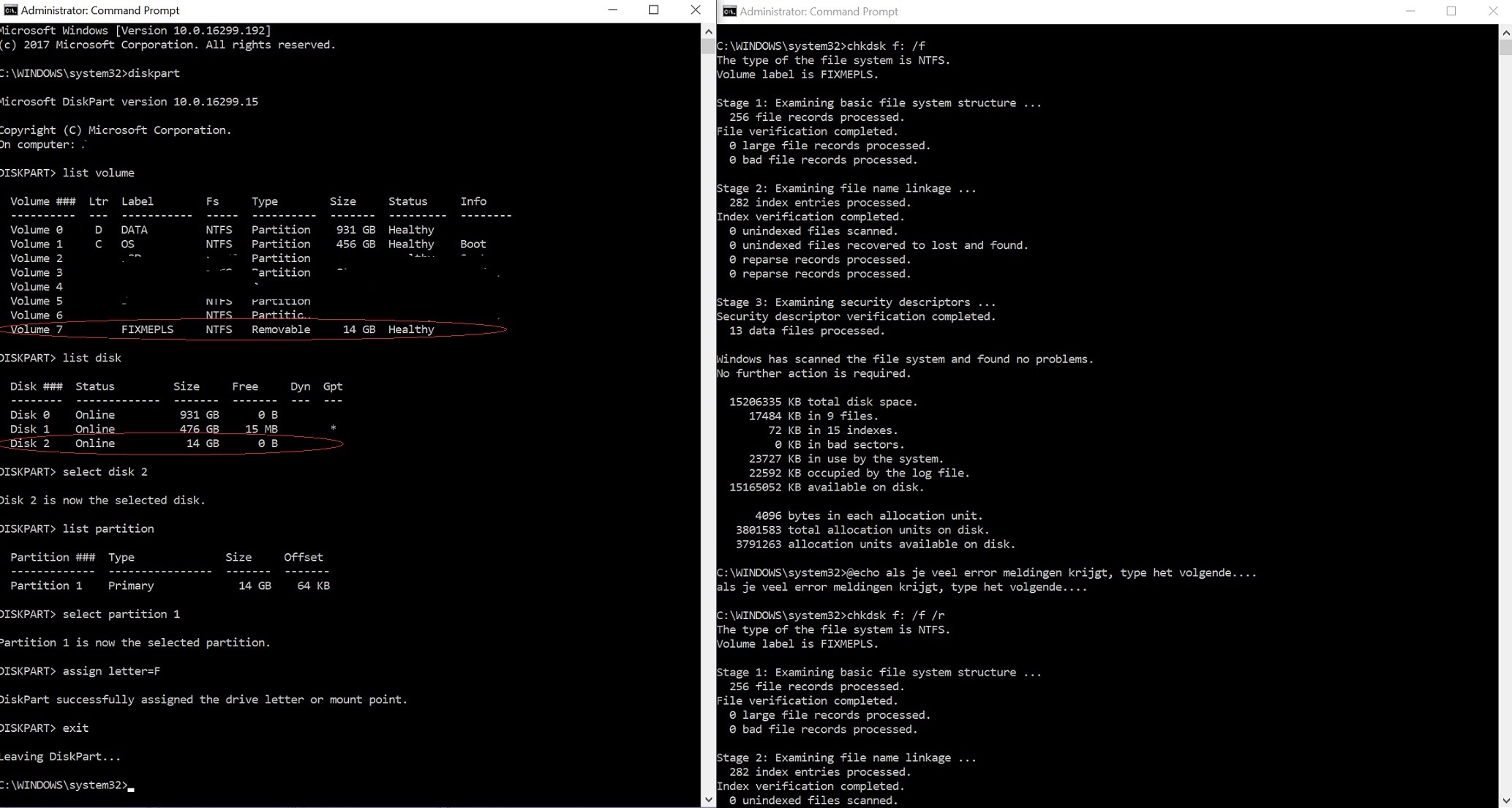Click scrollbar thumb in right chkdsk window
The image size is (1512, 808).
(x=1505, y=48)
